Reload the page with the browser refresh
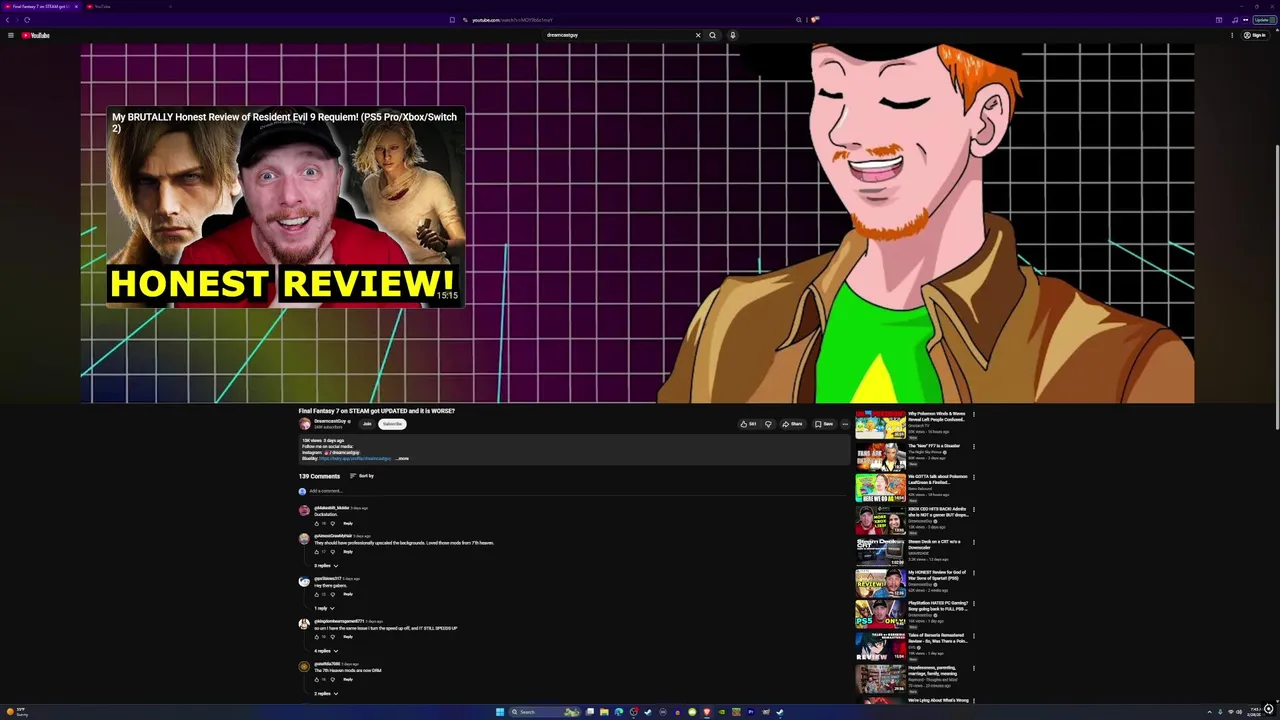Viewport: 1280px width, 720px height. click(27, 20)
